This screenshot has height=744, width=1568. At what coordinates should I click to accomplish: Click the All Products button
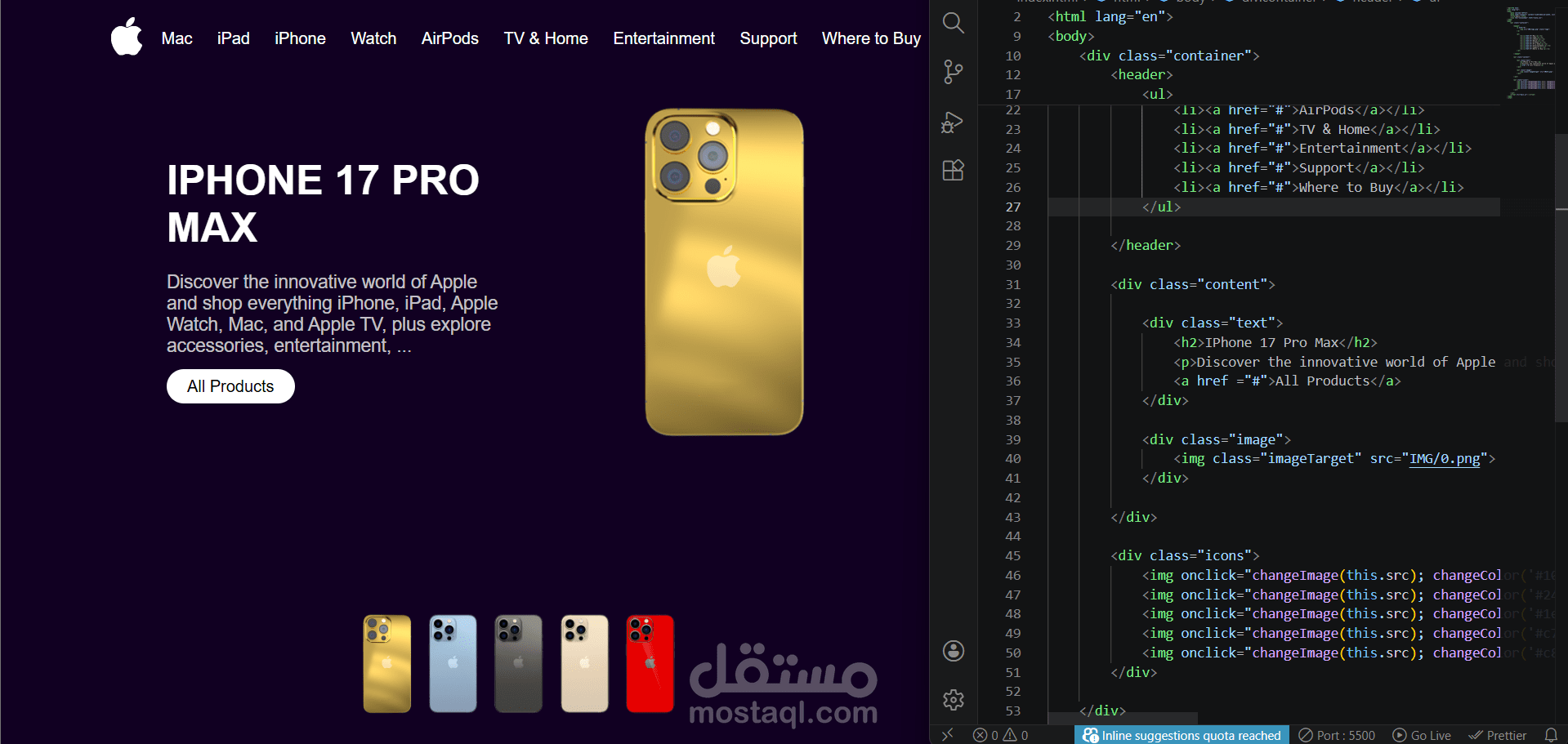tap(230, 386)
